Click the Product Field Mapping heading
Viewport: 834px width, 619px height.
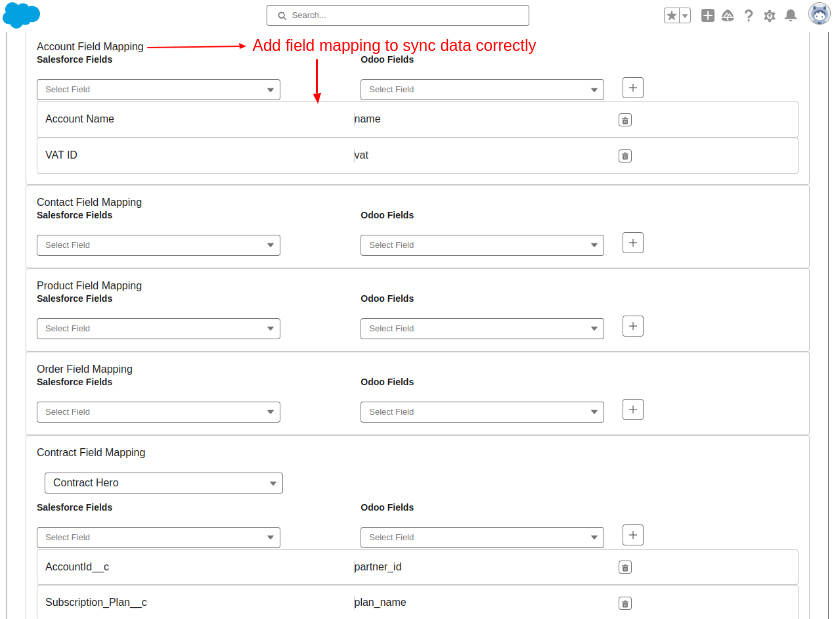89,286
